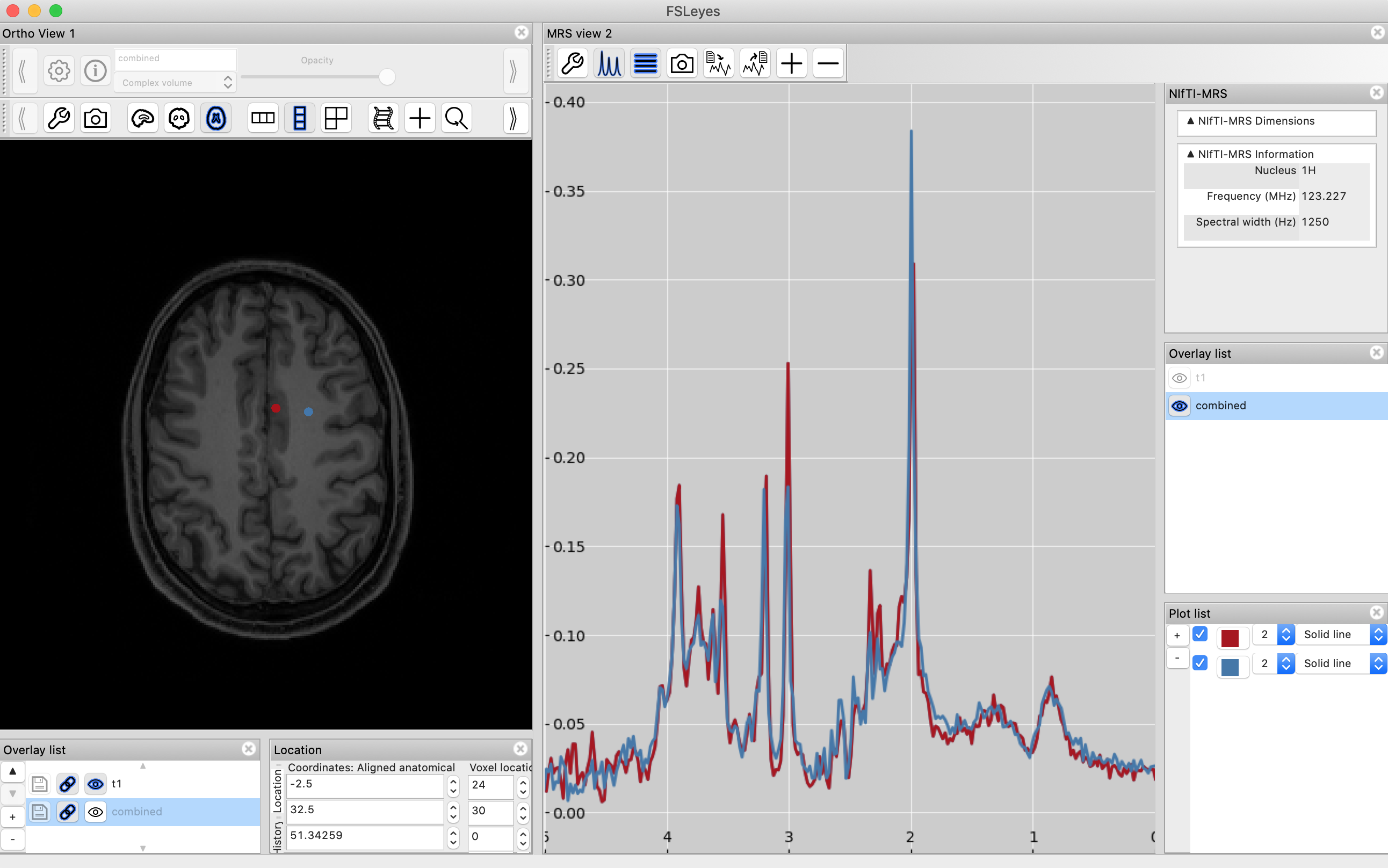Select grid layout icon
Screen dimensions: 1388x868
[336, 119]
